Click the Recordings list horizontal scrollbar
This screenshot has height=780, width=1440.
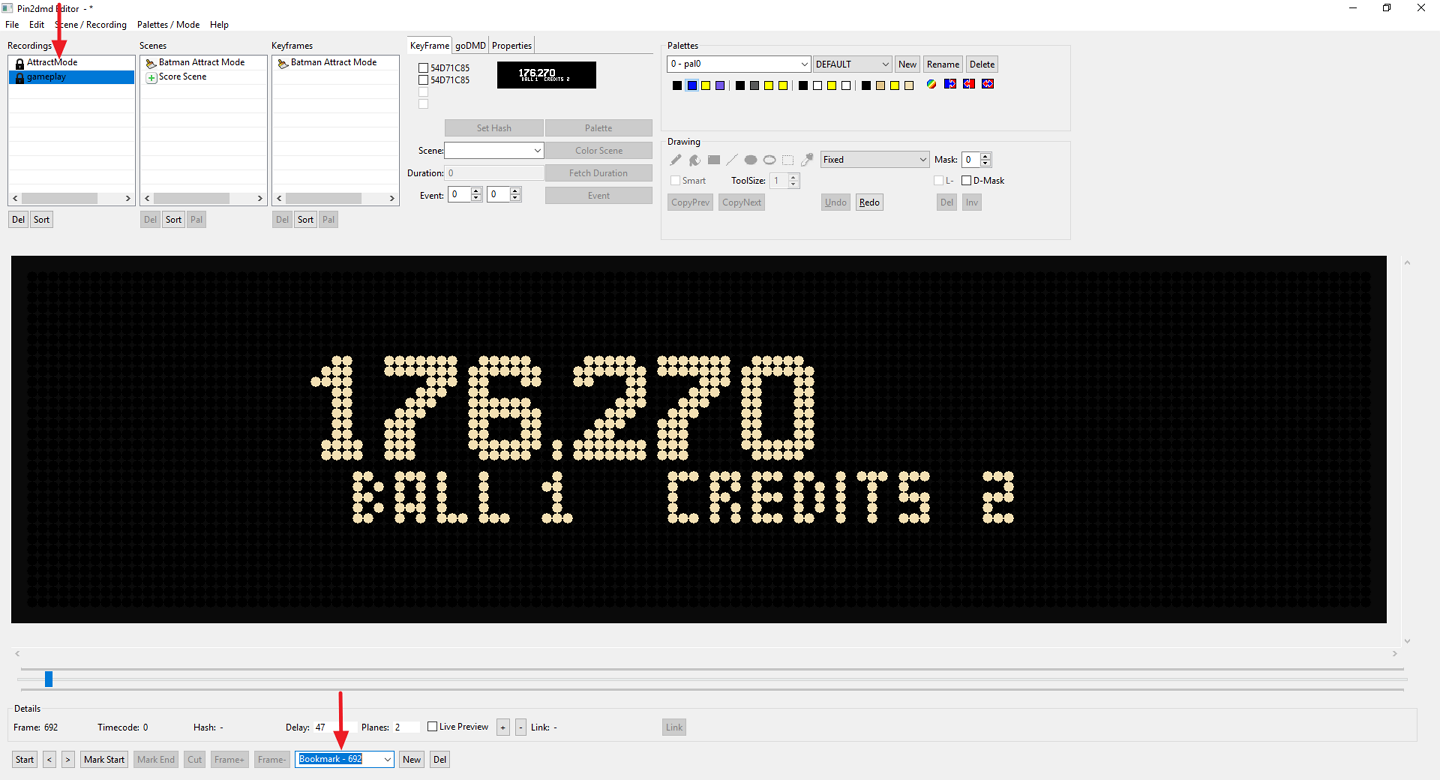pyautogui.click(x=71, y=198)
